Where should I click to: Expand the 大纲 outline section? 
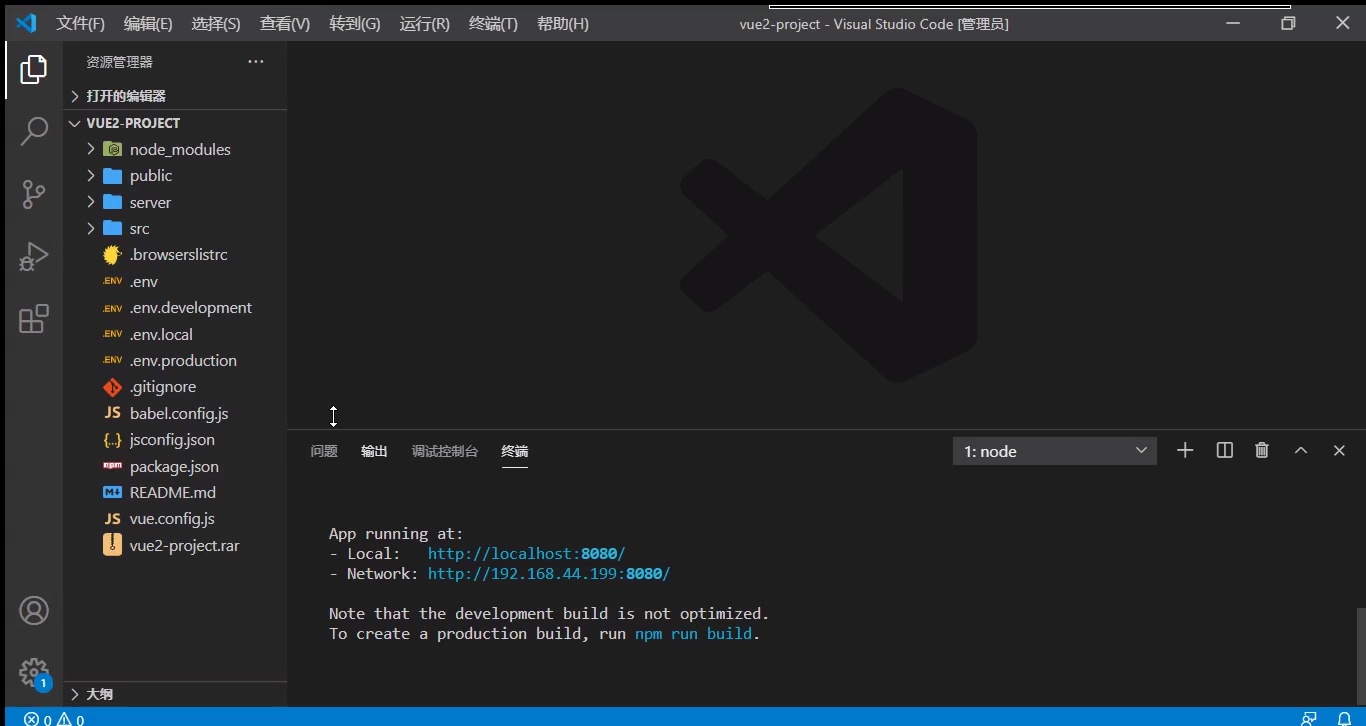point(99,694)
